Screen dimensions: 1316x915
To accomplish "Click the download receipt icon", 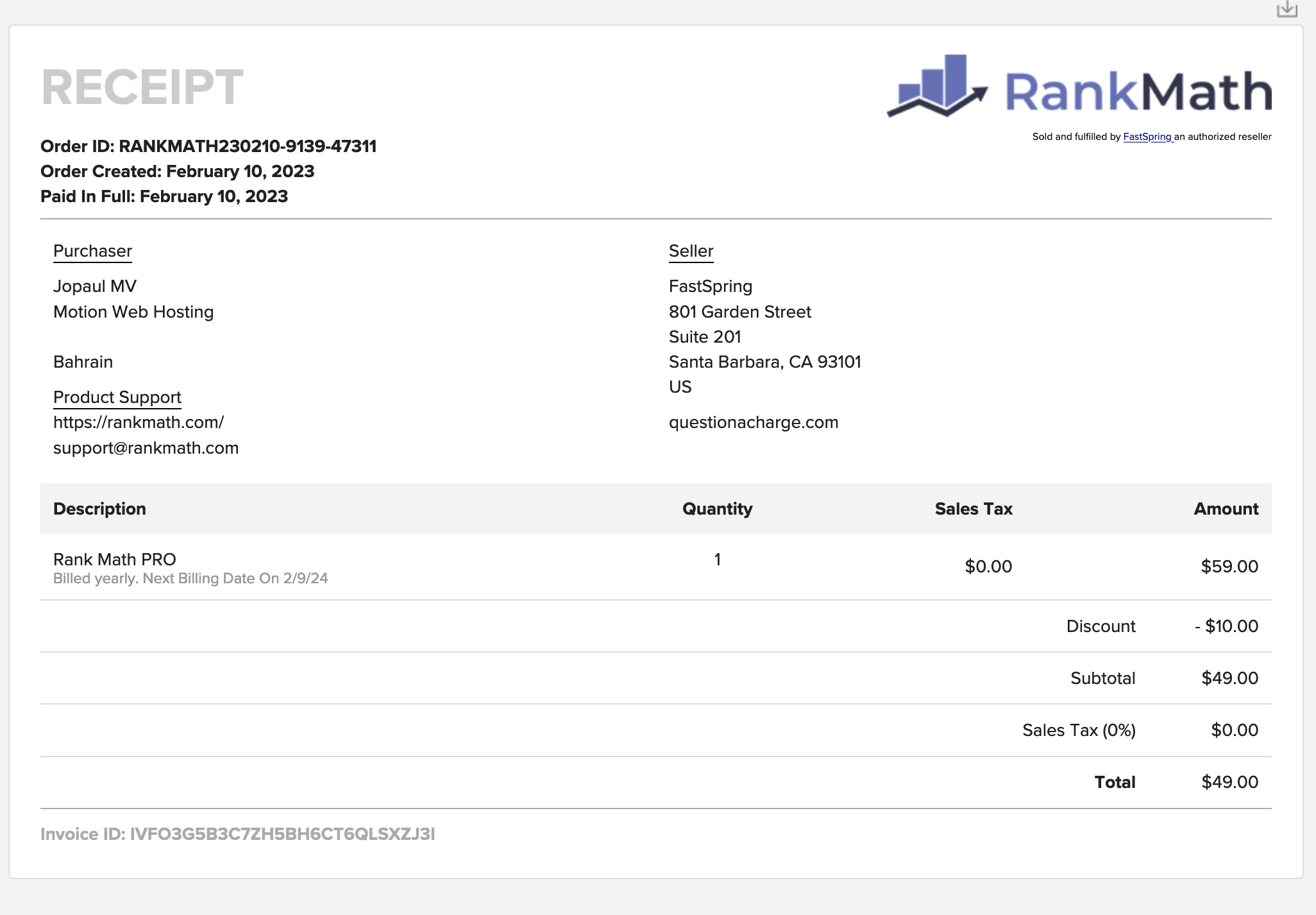I will tap(1286, 9).
